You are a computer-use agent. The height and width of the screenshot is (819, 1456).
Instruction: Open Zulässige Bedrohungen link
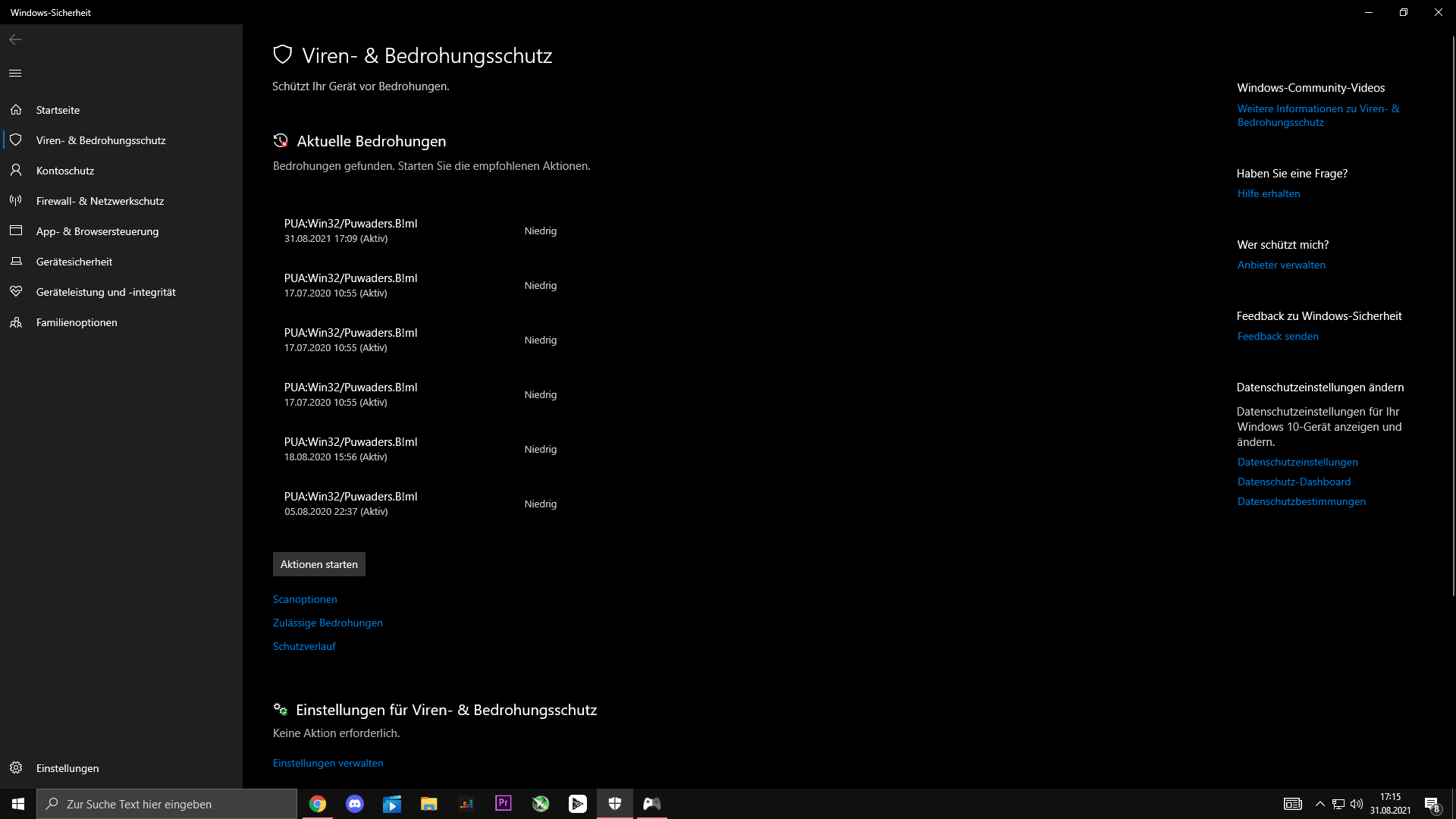point(328,623)
